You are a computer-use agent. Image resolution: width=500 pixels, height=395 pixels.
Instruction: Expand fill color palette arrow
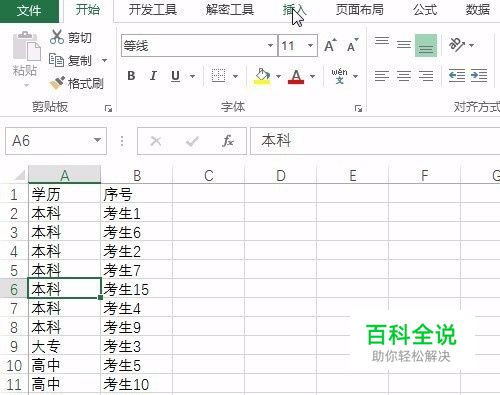(x=278, y=76)
